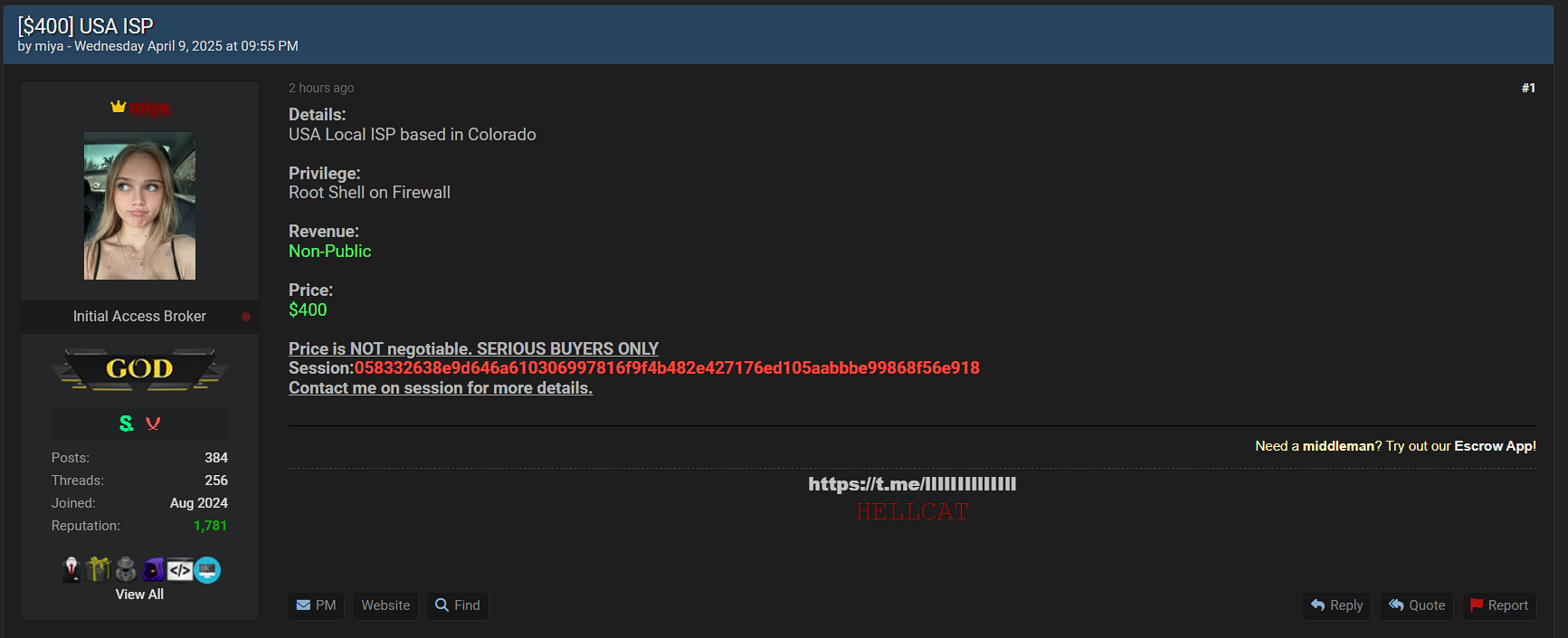Find all posts with the Find button
1568x638 pixels.
(x=458, y=605)
